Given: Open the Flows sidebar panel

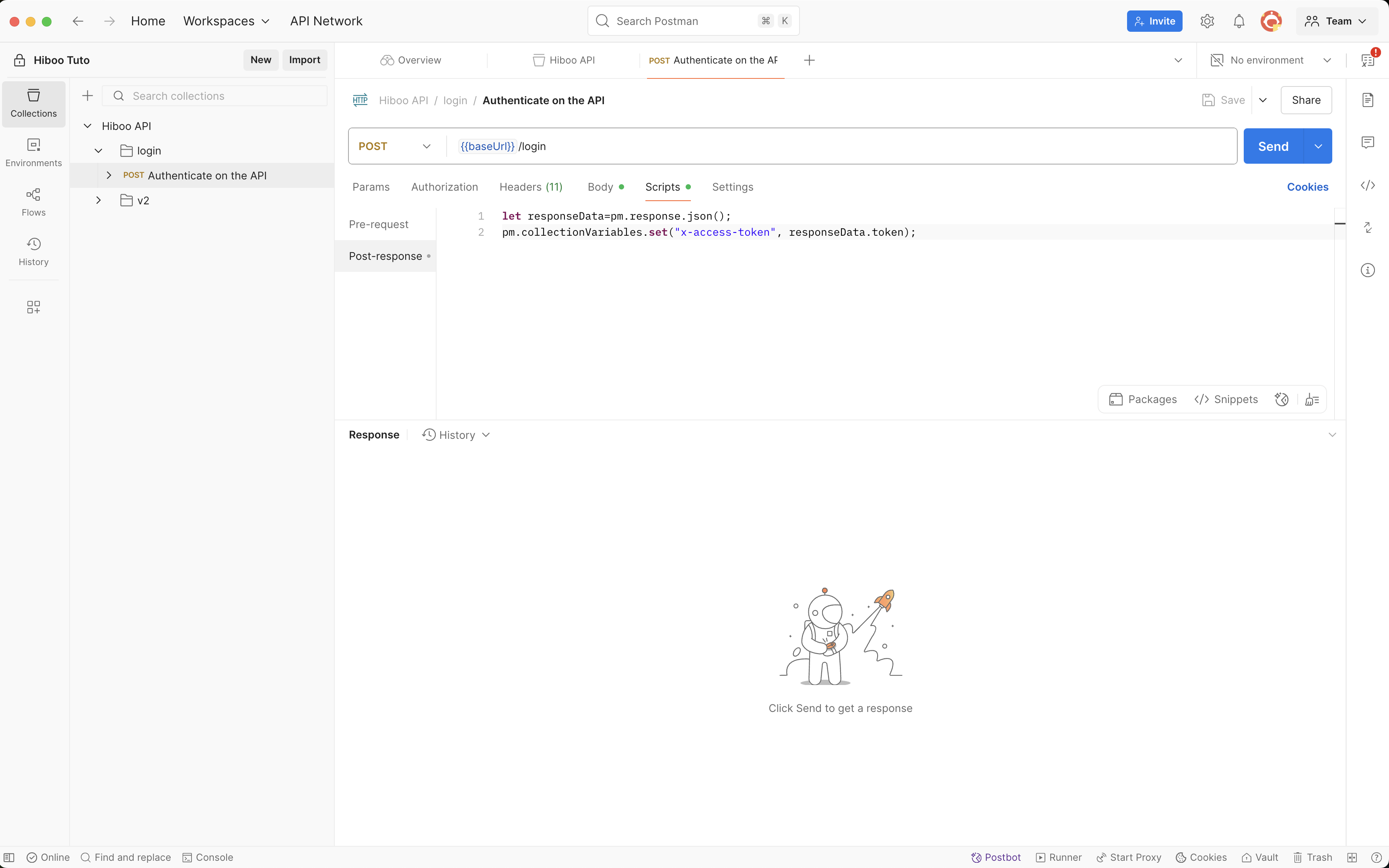Looking at the screenshot, I should pos(33,202).
